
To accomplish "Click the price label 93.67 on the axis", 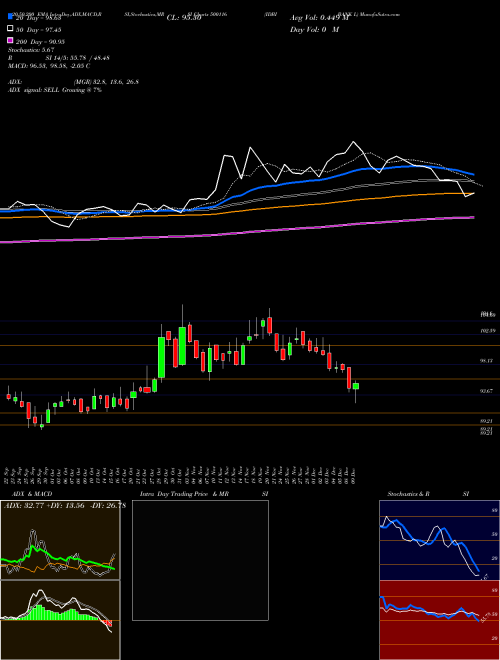I will click(487, 391).
